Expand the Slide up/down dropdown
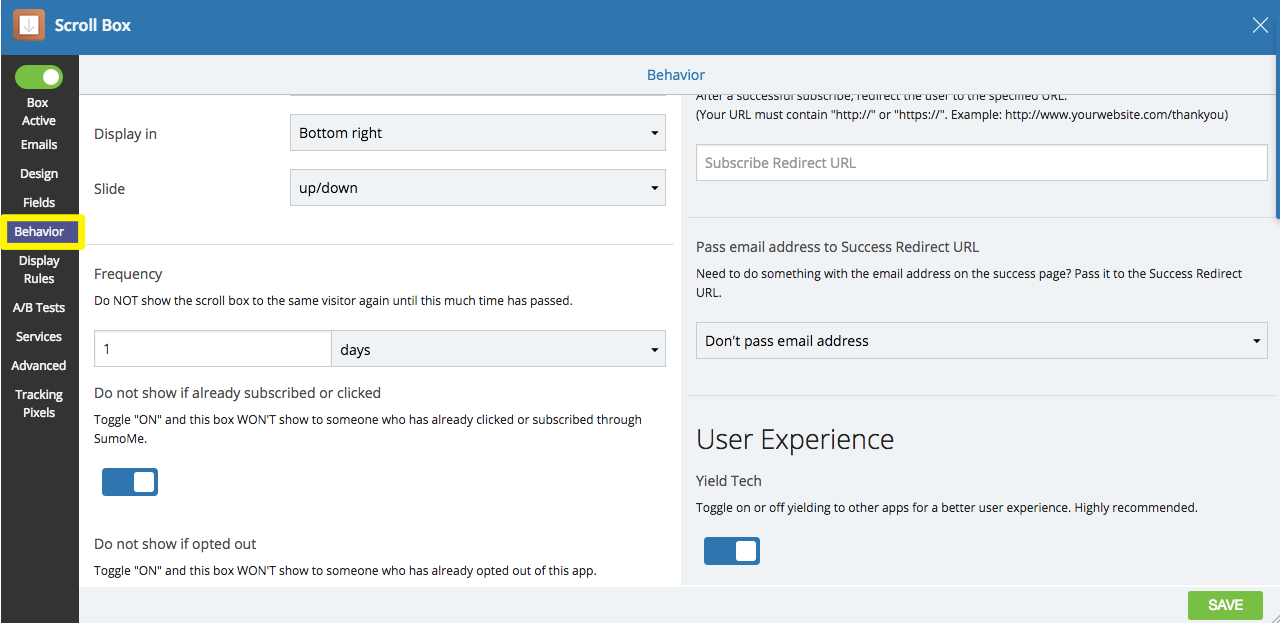 click(477, 188)
